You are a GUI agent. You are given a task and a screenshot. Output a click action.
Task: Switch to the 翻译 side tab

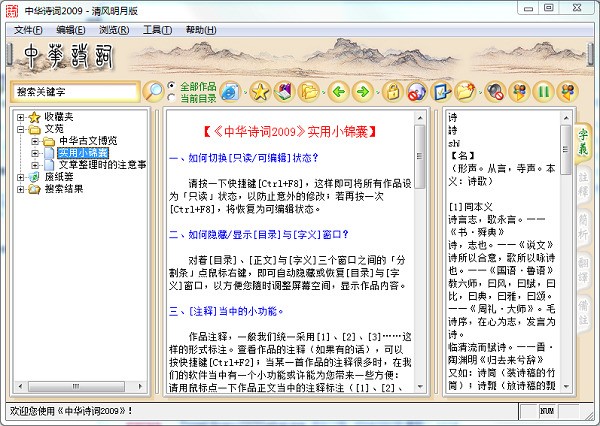[583, 269]
